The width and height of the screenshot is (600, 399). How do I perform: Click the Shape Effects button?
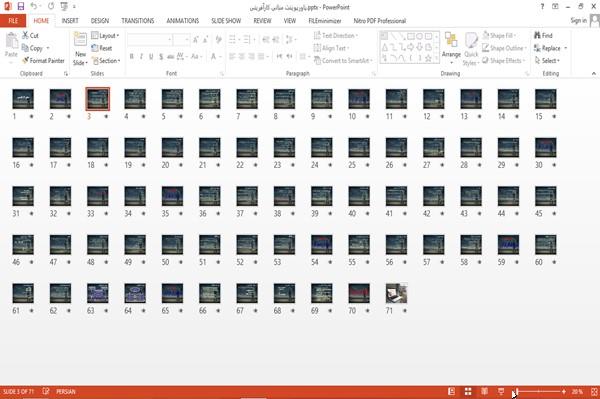coord(503,61)
